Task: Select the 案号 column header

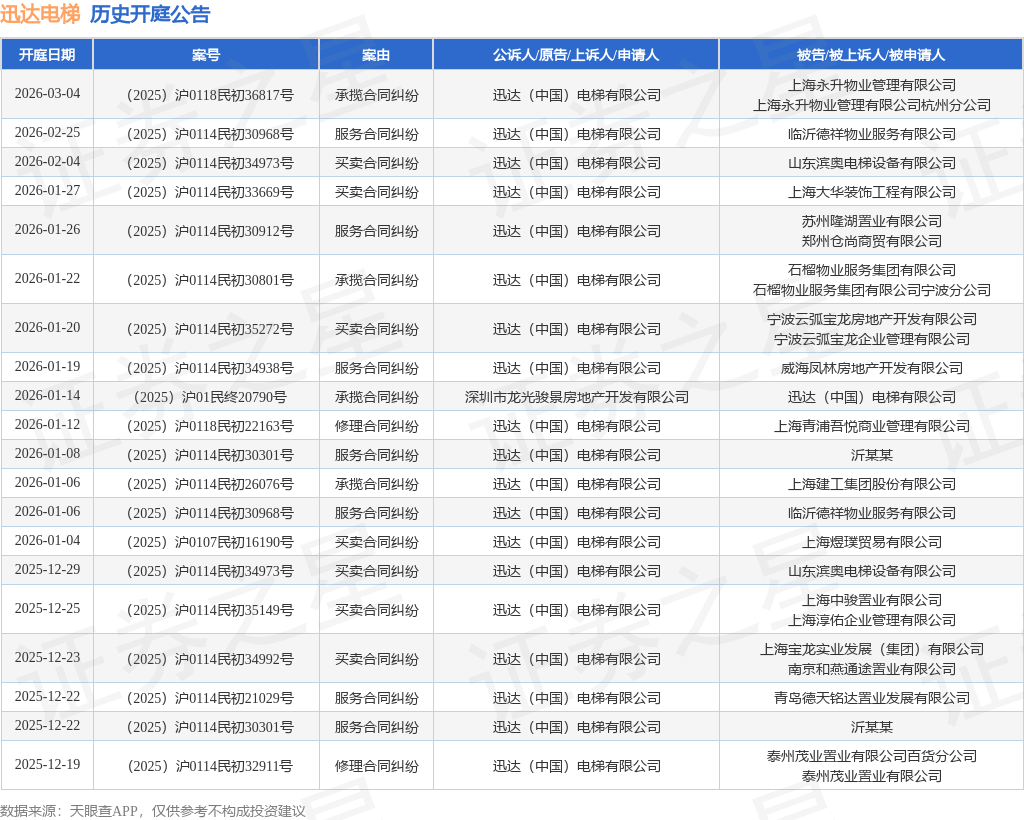Action: point(206,55)
